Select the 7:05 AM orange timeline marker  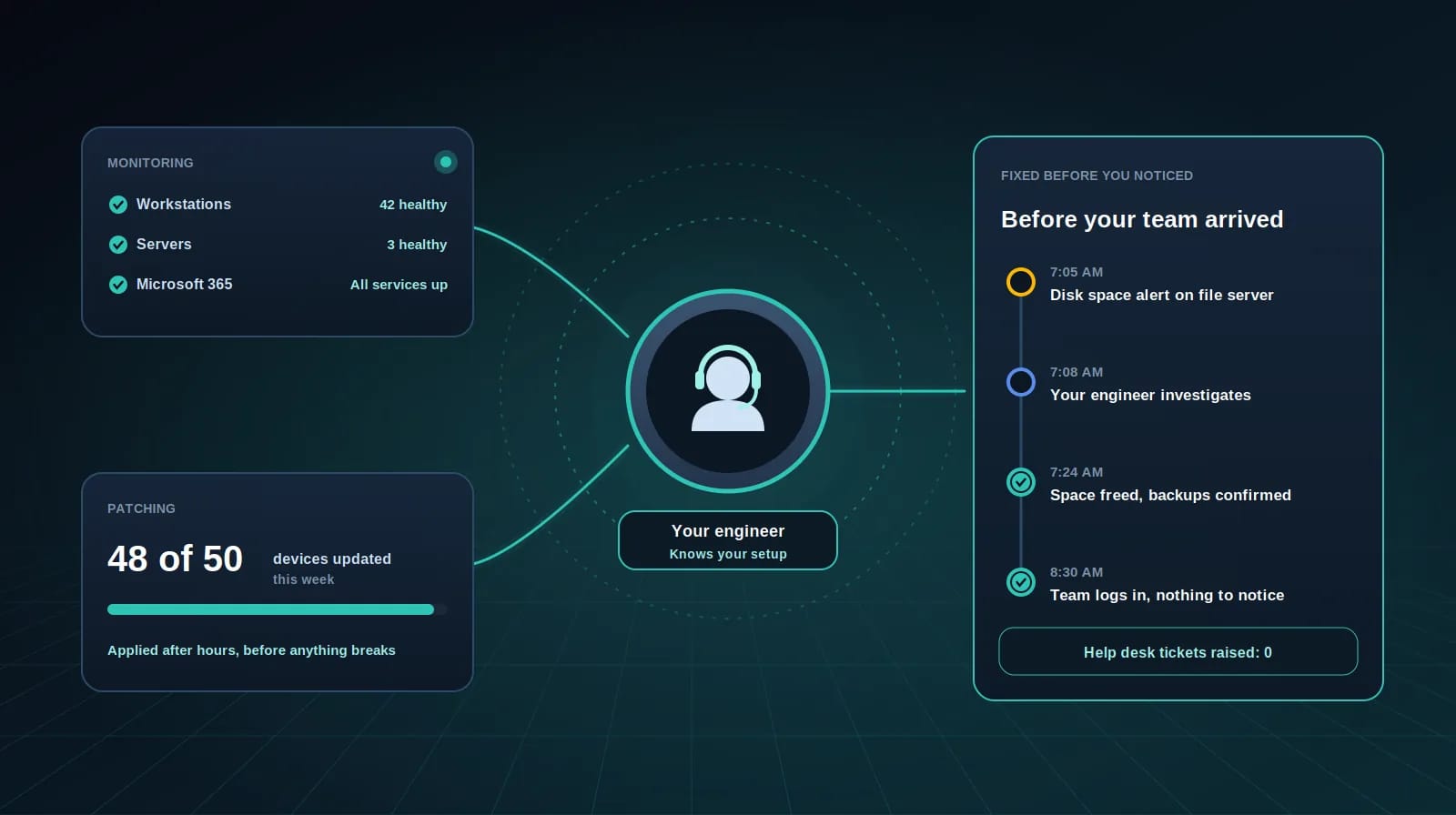pyautogui.click(x=1021, y=282)
